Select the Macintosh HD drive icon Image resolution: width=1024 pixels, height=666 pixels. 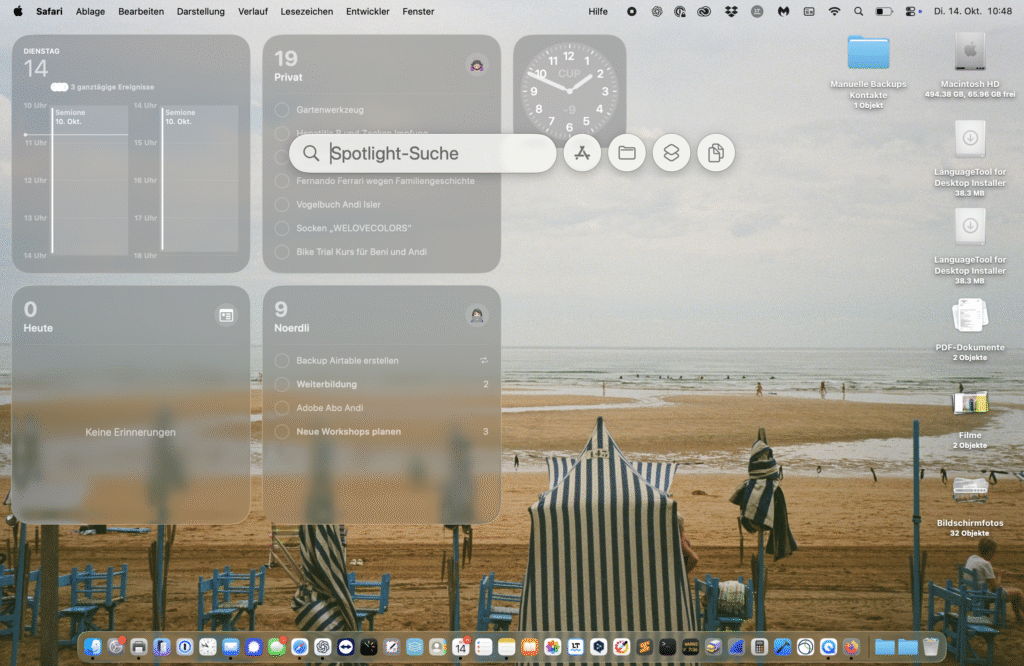[969, 54]
